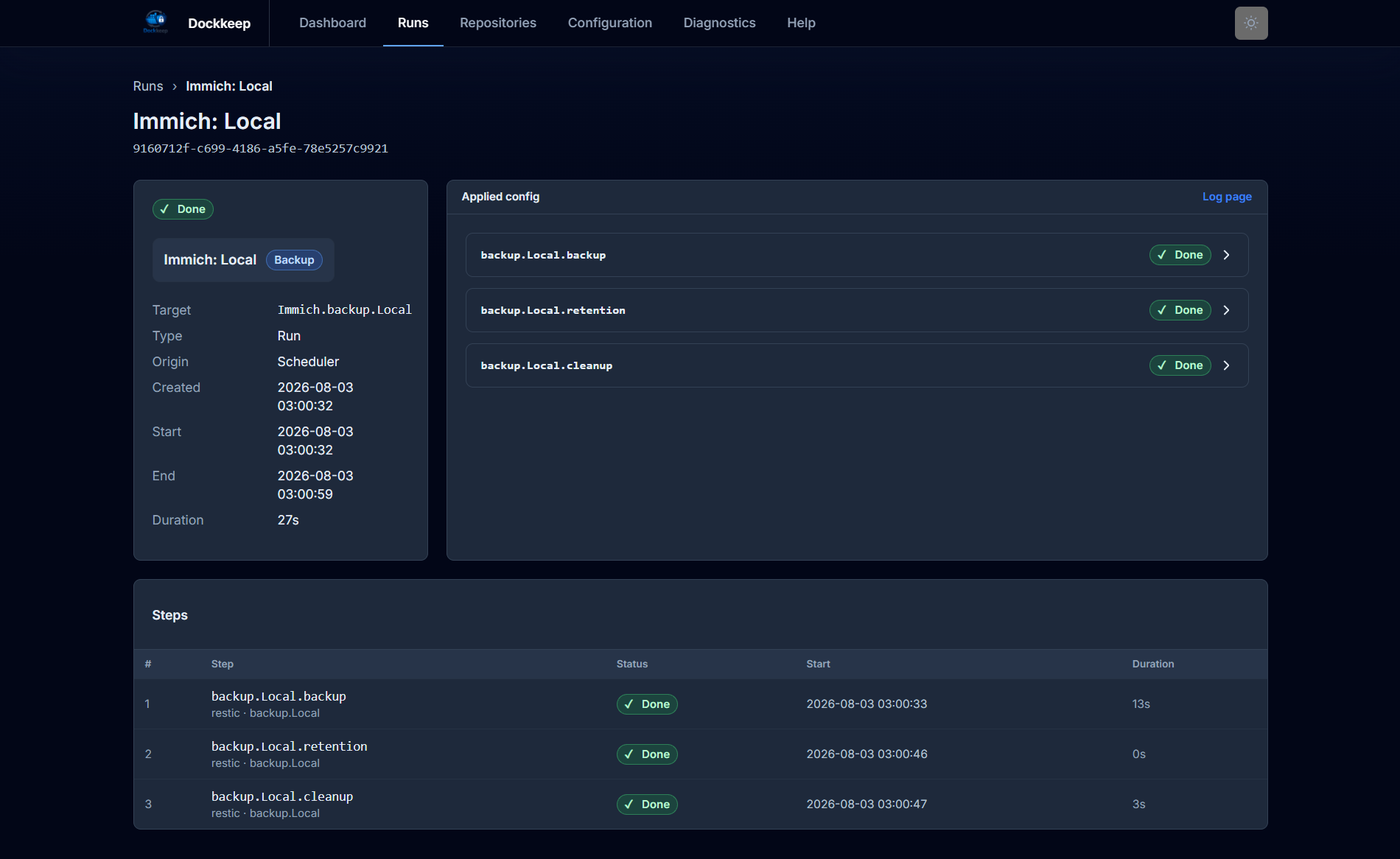Open the Help nav item

801,23
